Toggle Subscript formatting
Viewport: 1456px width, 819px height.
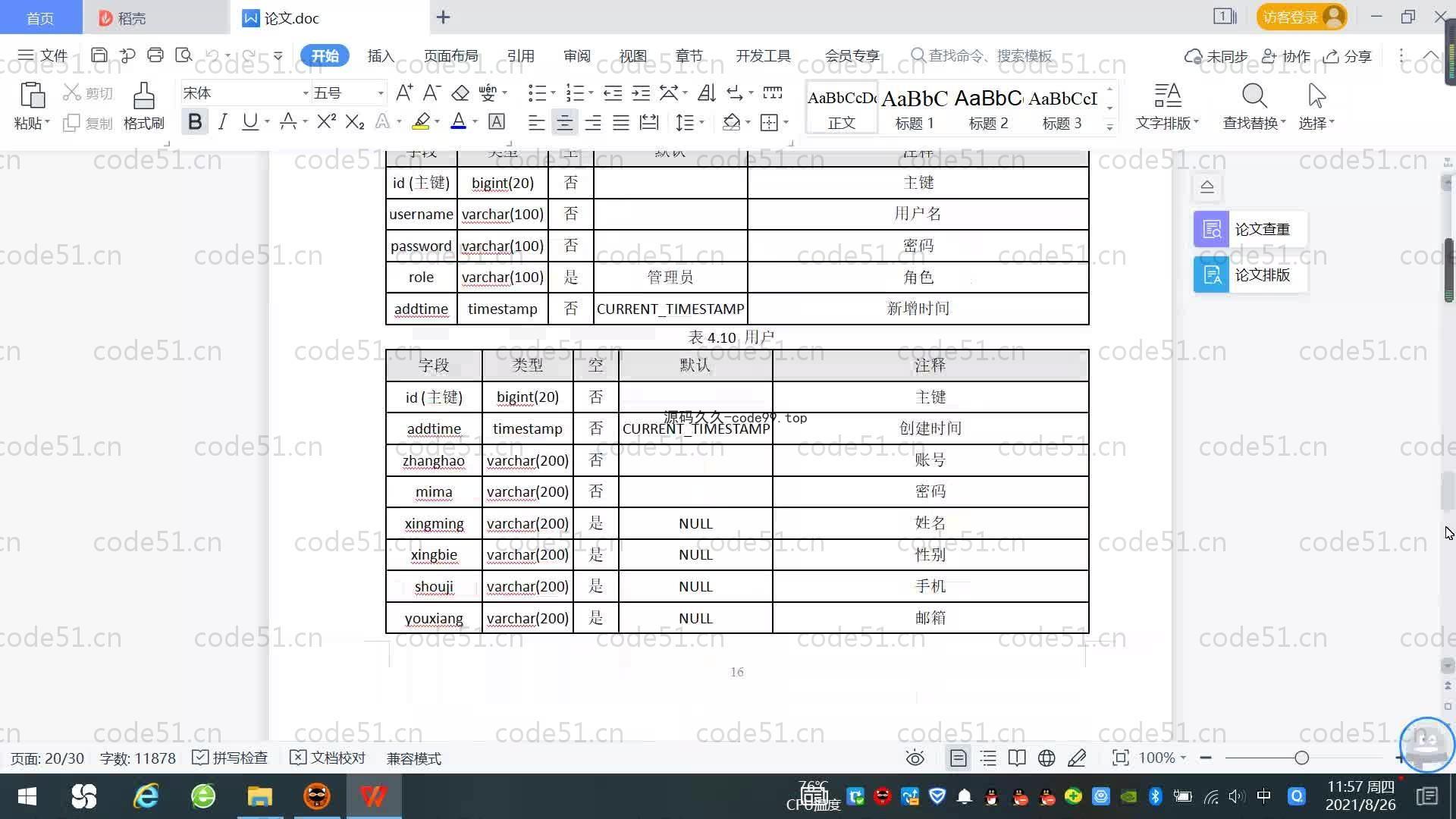[x=355, y=122]
